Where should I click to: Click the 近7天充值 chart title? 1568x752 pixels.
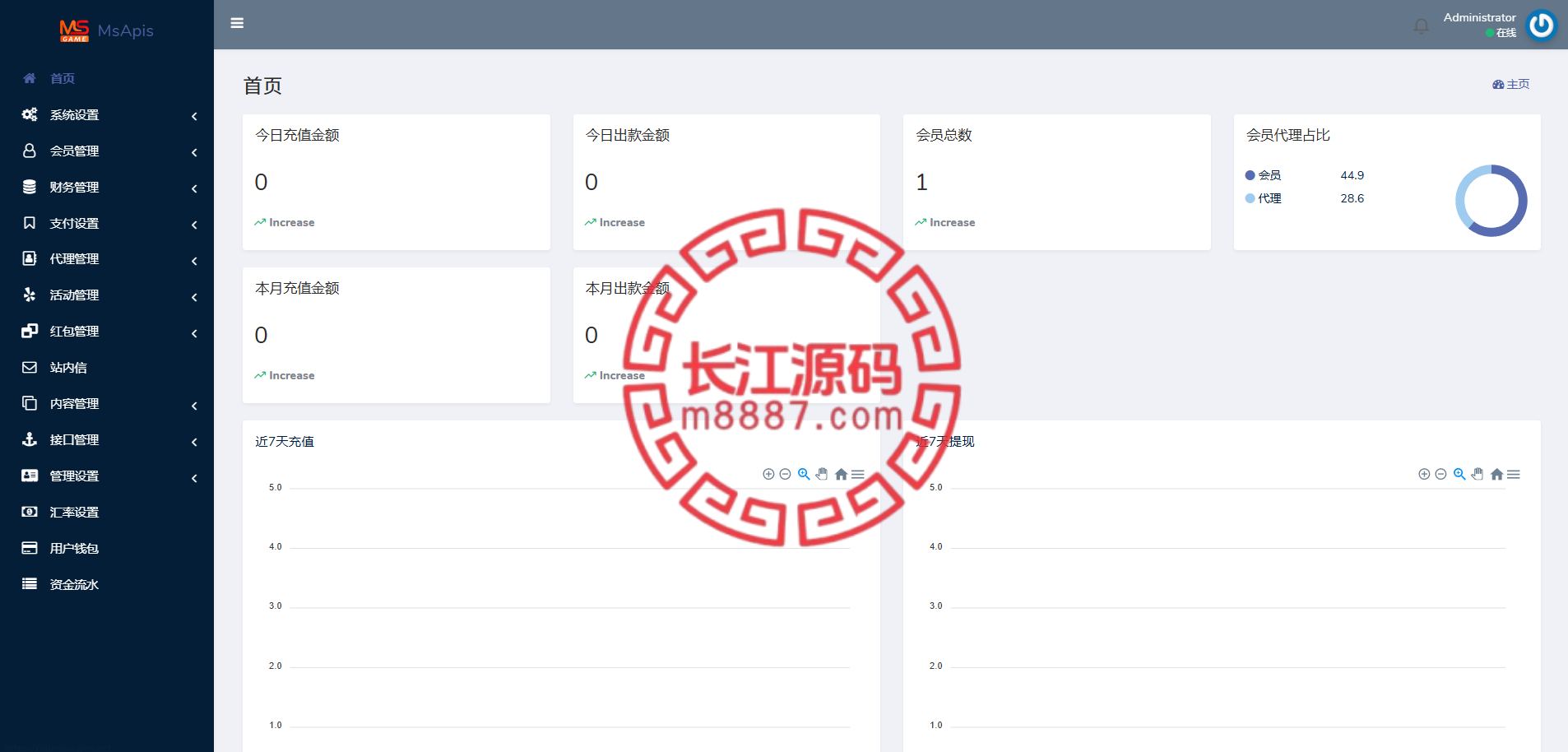click(285, 441)
